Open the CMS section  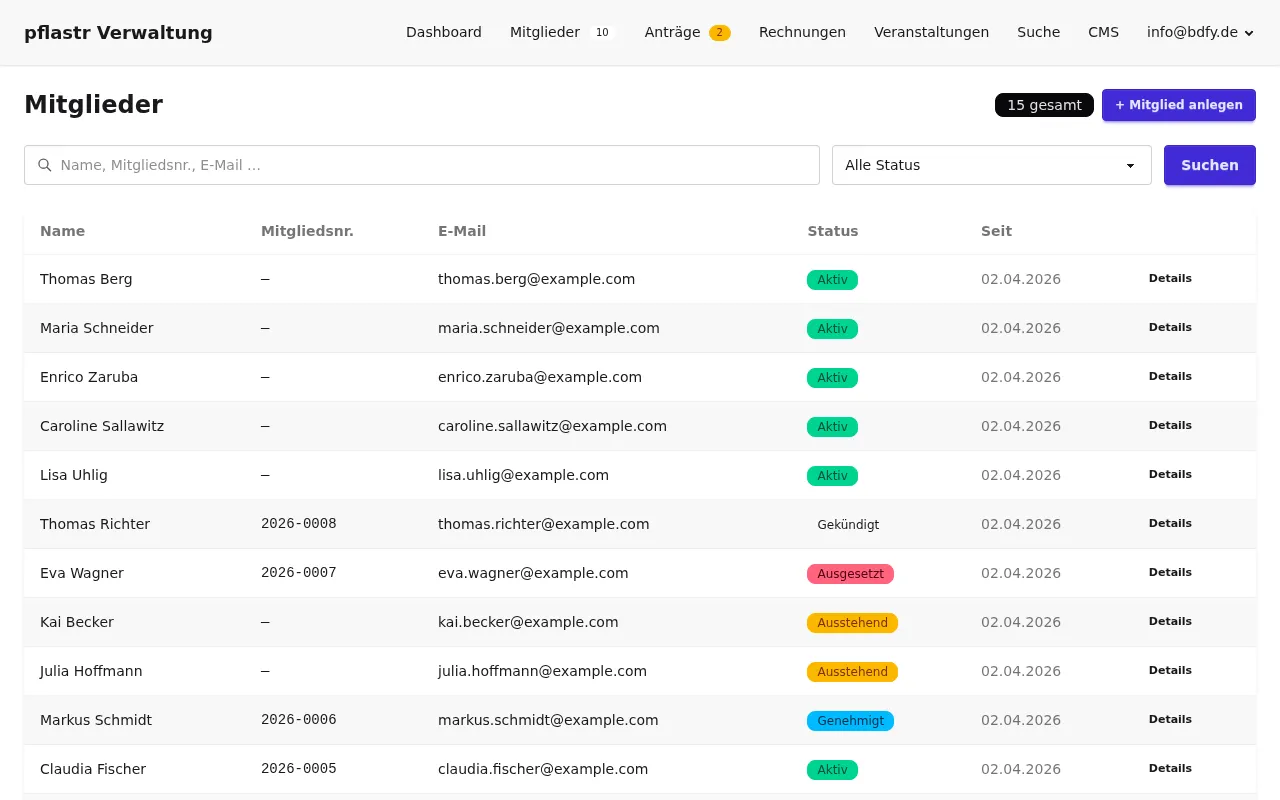click(x=1103, y=32)
